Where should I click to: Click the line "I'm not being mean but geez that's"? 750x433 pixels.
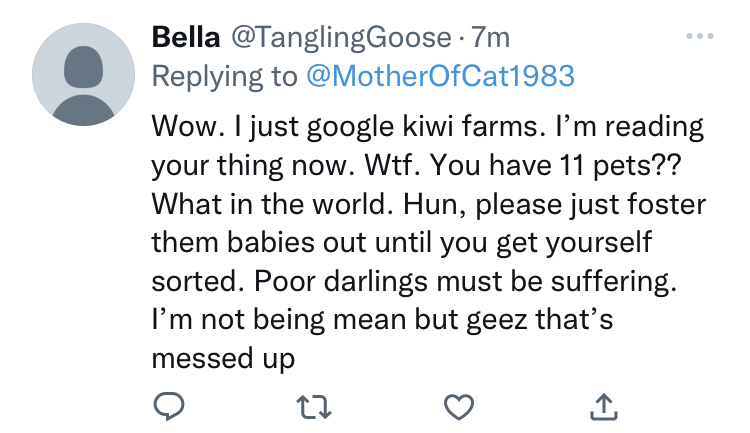click(382, 320)
